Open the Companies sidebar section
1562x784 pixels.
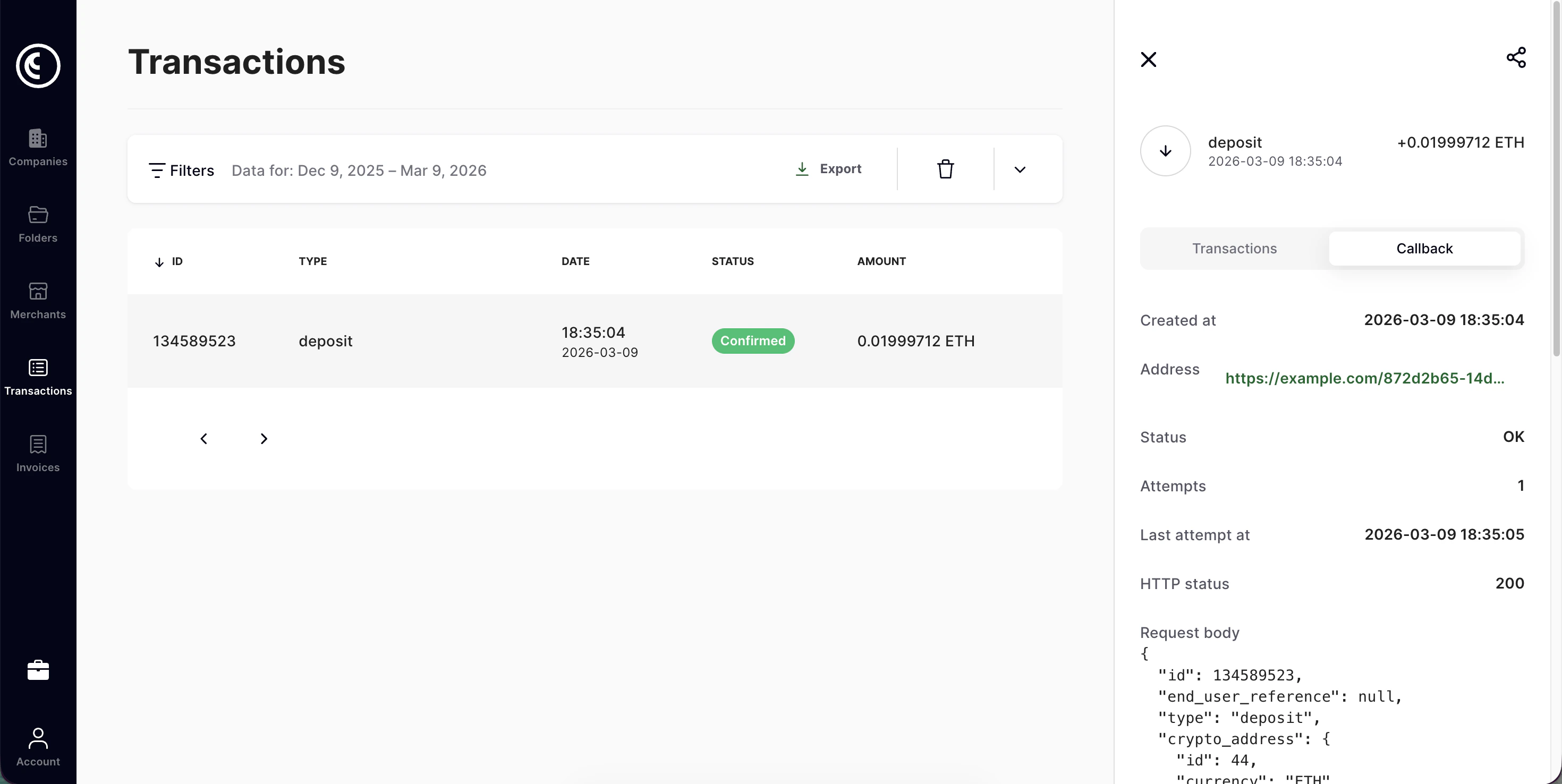[x=38, y=147]
